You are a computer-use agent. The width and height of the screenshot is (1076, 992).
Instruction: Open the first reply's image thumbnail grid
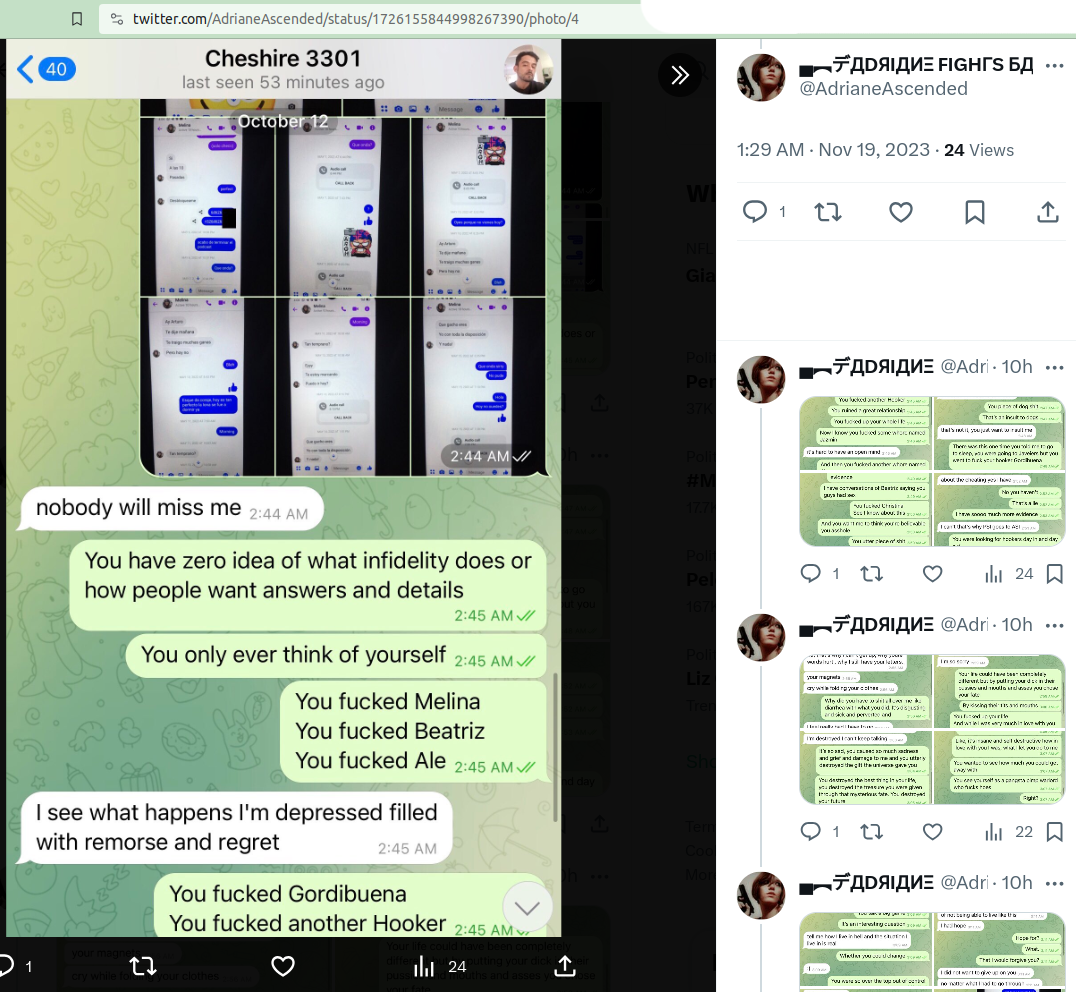pos(932,471)
